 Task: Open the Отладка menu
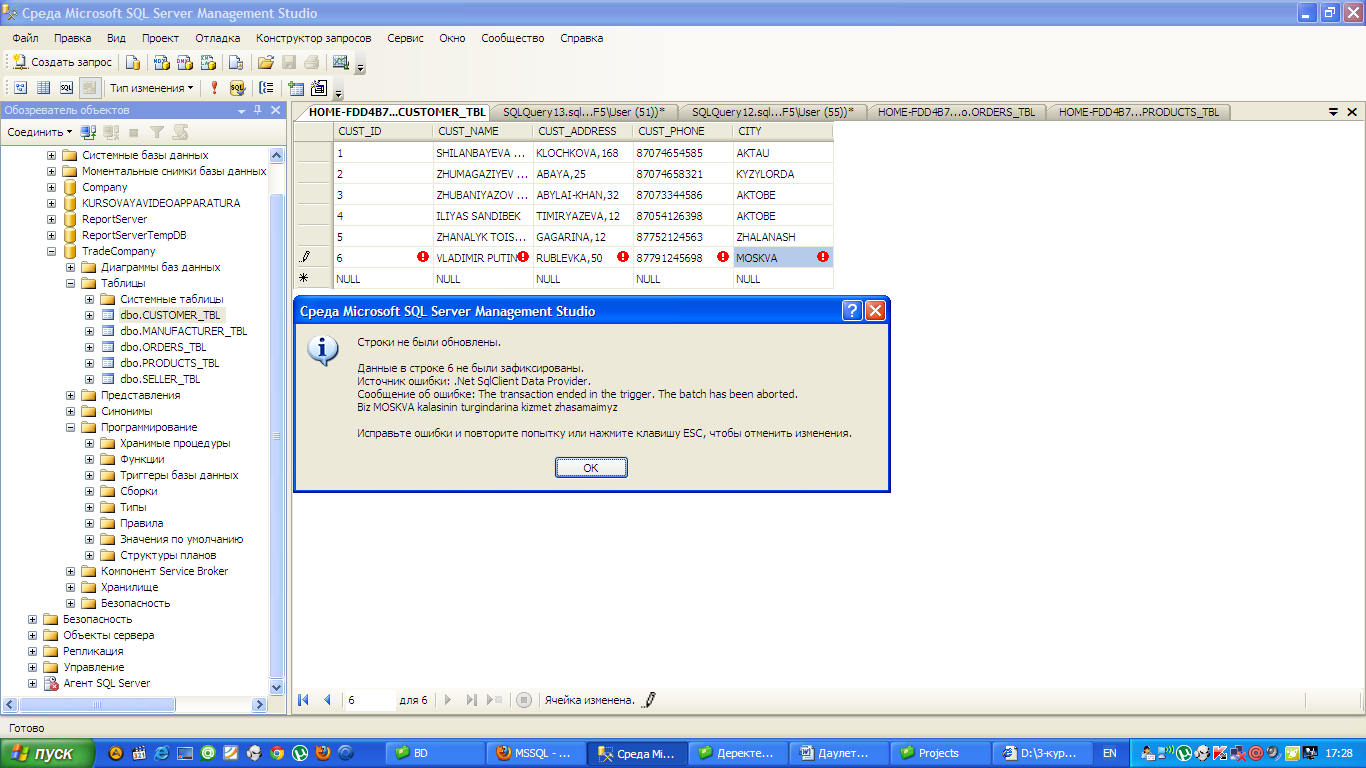(x=218, y=38)
